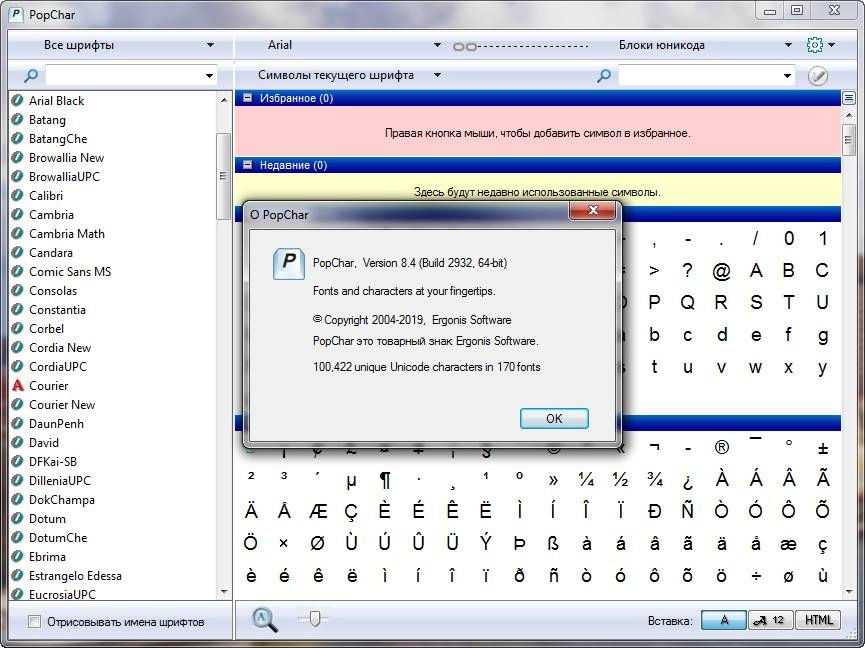Open the Символы текущего шрифта dropdown
The height and width of the screenshot is (648, 865).
(x=349, y=75)
